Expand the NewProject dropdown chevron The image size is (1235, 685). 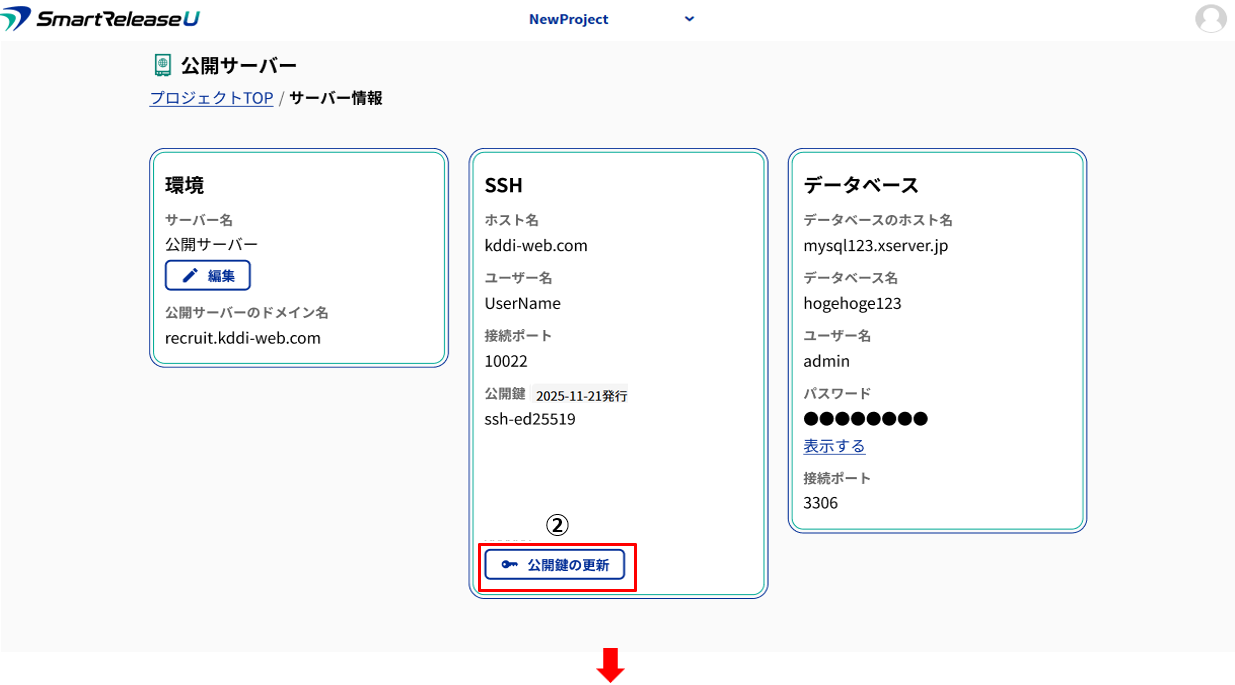tap(689, 19)
